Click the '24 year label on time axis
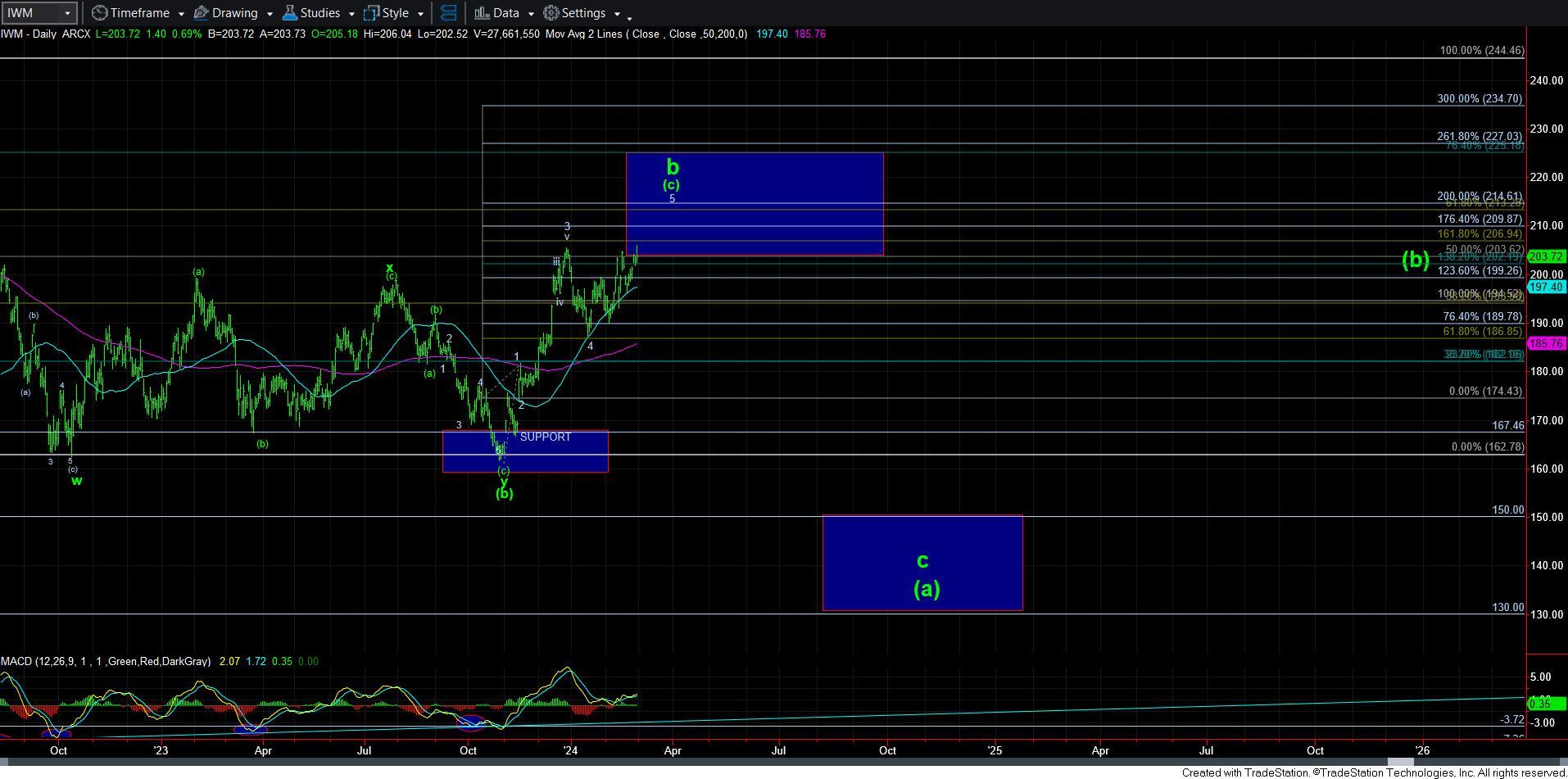 570,750
